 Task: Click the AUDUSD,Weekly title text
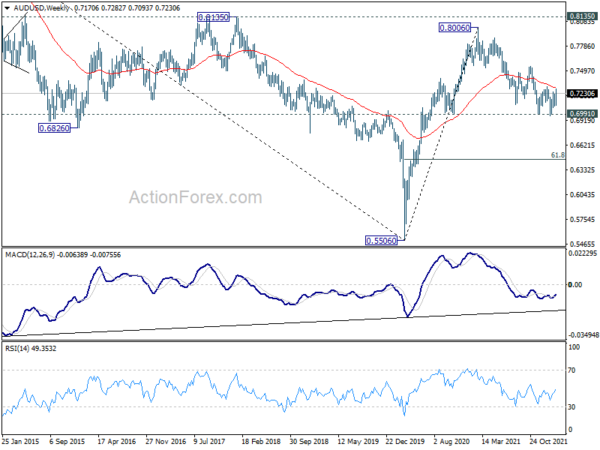pyautogui.click(x=41, y=8)
